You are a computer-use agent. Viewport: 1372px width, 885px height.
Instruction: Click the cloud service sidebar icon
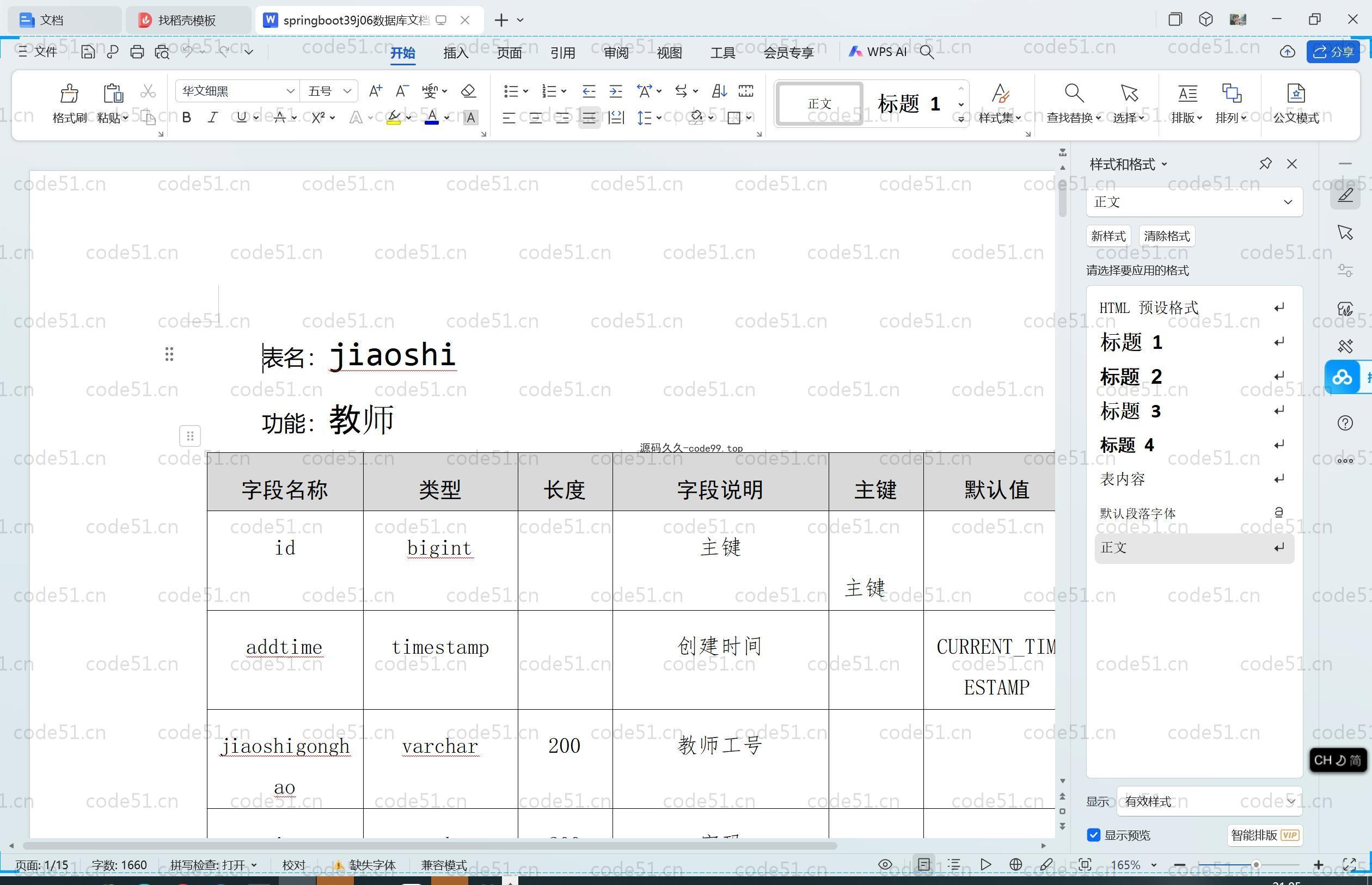point(1342,377)
